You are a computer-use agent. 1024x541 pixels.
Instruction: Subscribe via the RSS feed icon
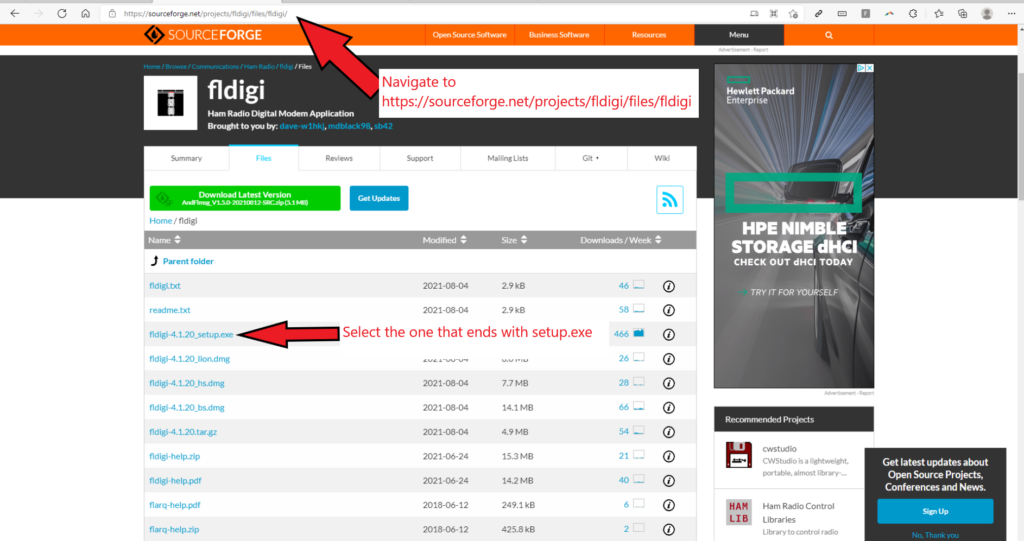(669, 199)
